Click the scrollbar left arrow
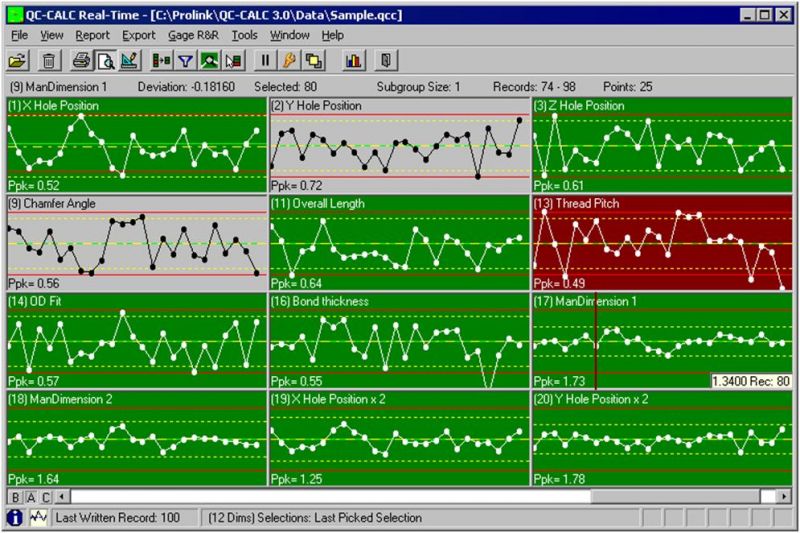This screenshot has width=800, height=533. [62, 496]
